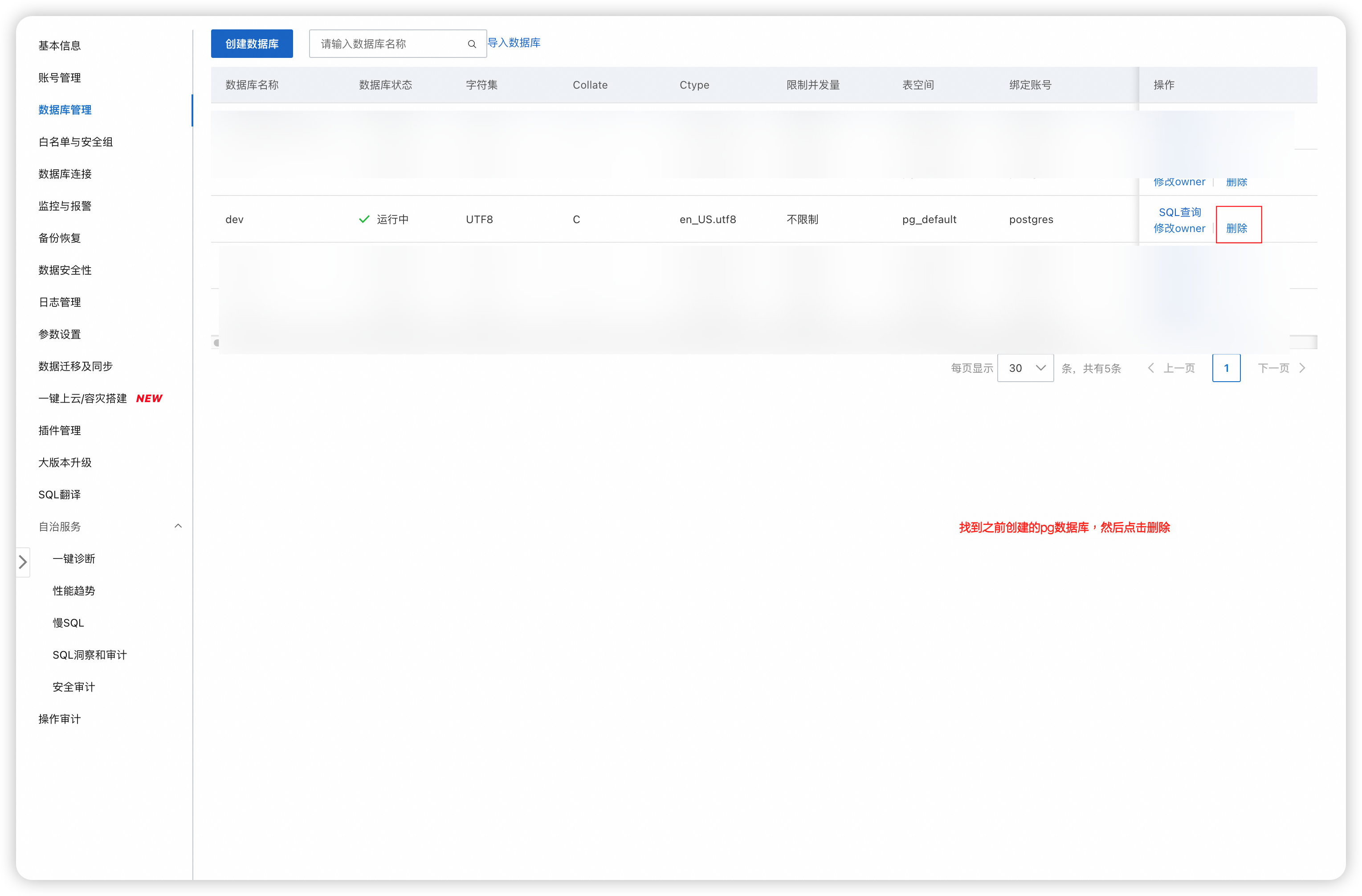Select 慢SQL under 自治服务
1362x896 pixels.
coord(68,623)
